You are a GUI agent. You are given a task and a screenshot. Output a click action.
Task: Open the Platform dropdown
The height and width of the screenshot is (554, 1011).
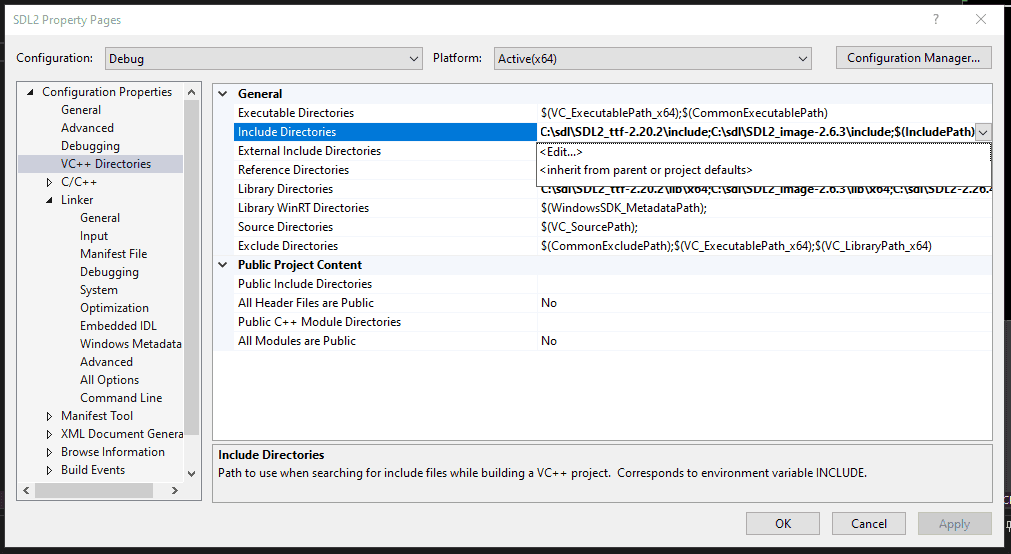click(x=652, y=59)
